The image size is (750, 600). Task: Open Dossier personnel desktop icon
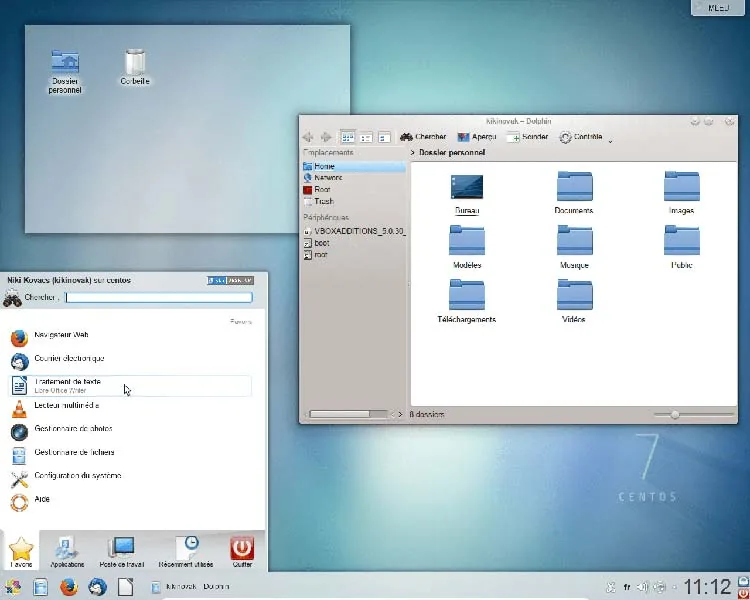[65, 71]
